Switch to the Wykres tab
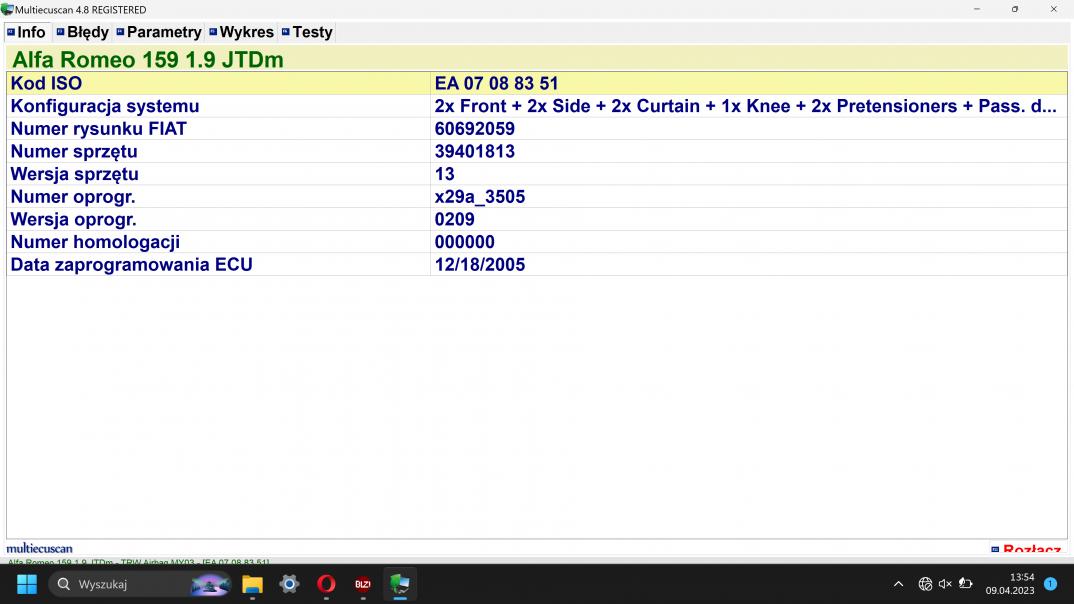 (x=242, y=32)
